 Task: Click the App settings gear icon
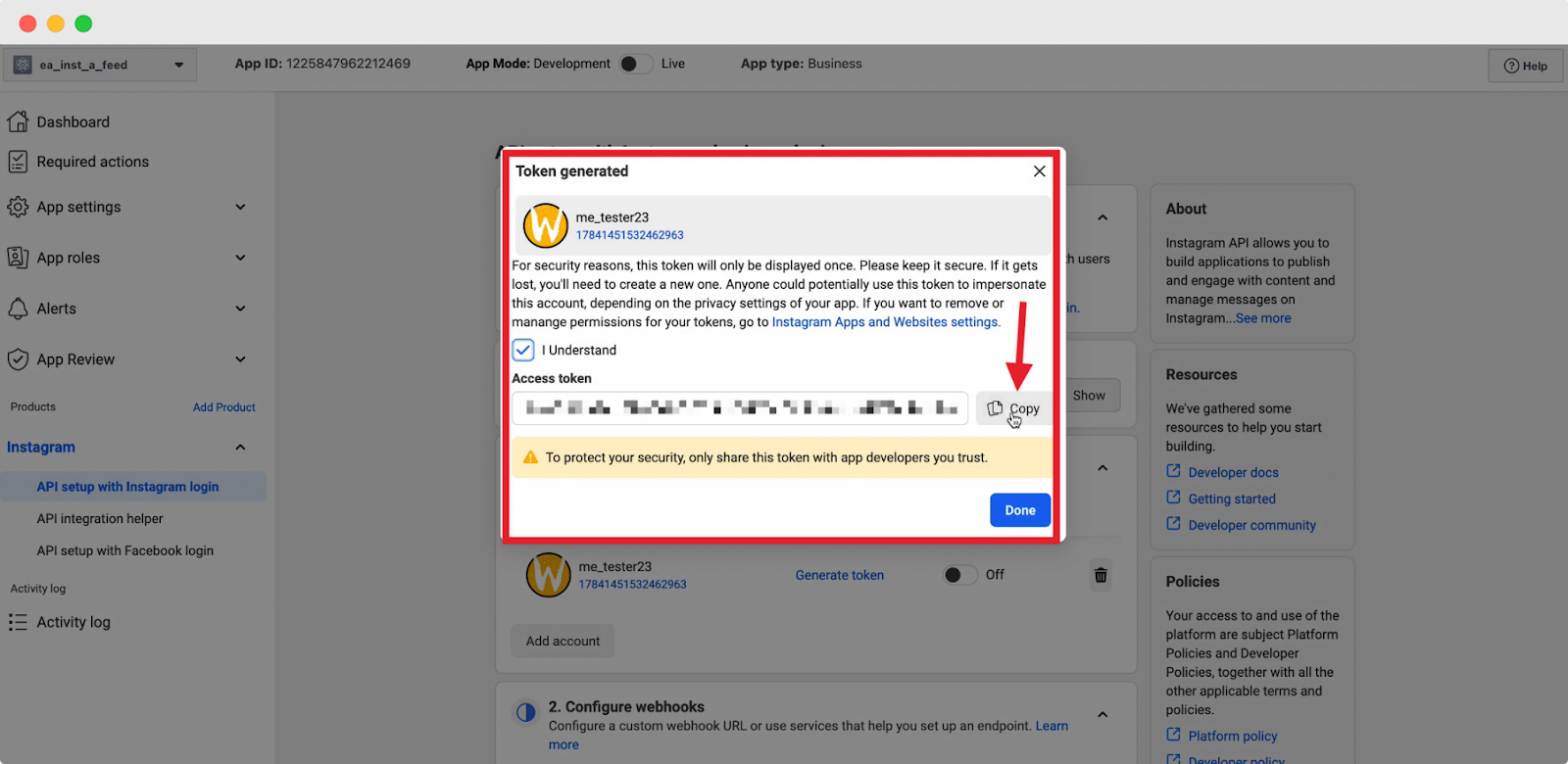click(18, 207)
